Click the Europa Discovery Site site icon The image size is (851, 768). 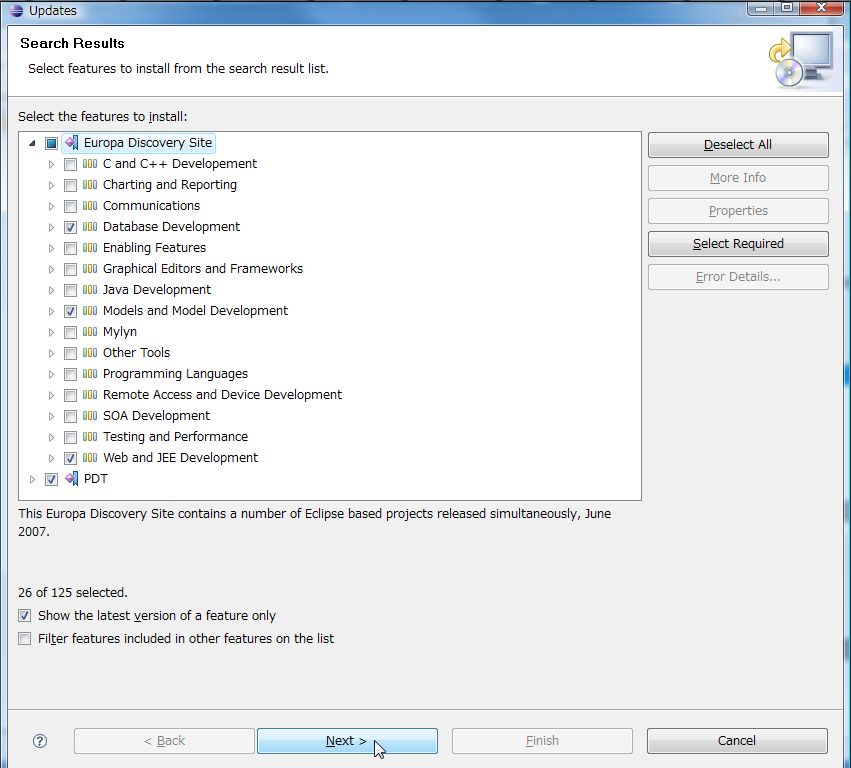point(71,143)
